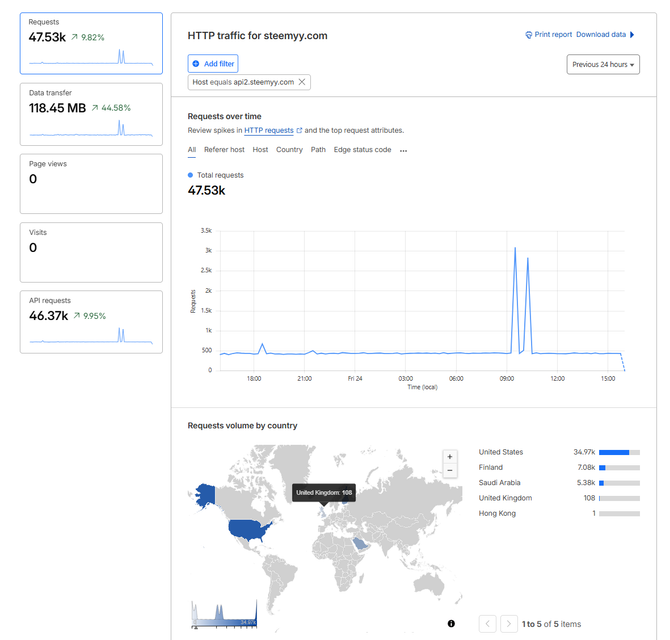Select the API requests metric card
670x640 pixels.
(x=91, y=322)
